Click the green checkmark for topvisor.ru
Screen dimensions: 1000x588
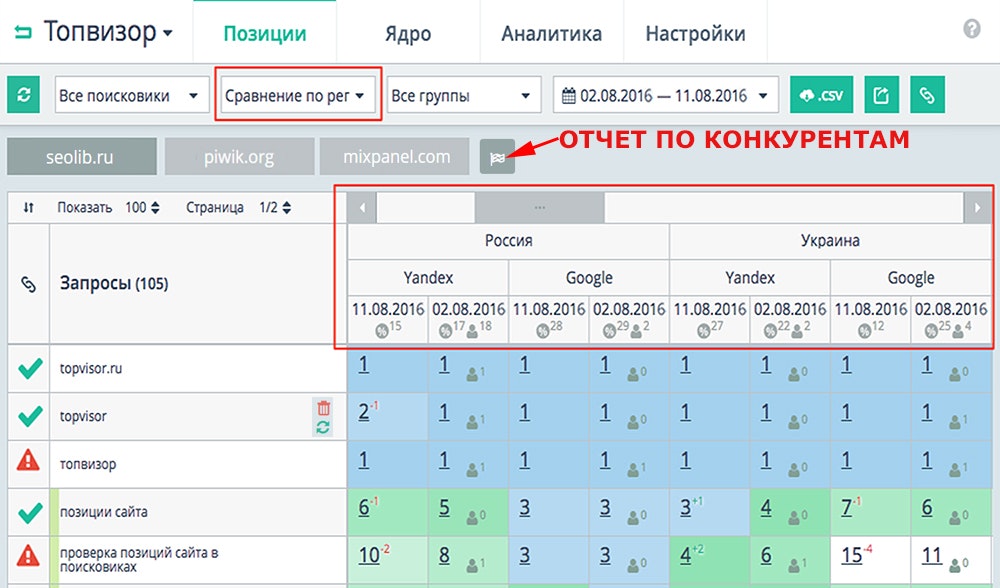[29, 368]
